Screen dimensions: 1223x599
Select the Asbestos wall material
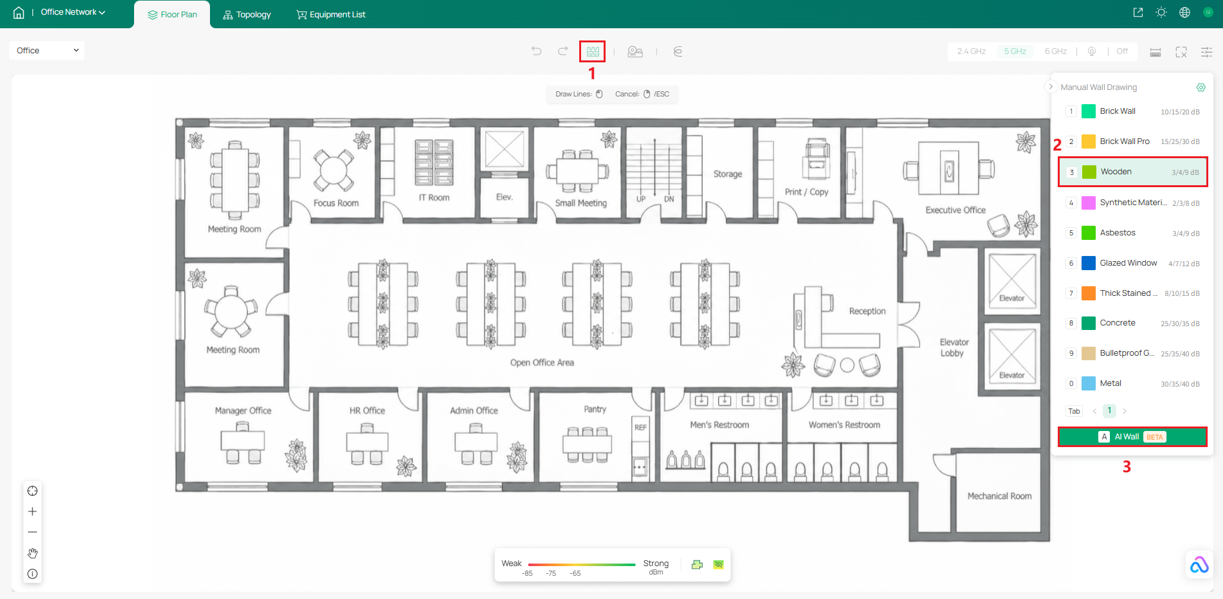tap(1132, 233)
